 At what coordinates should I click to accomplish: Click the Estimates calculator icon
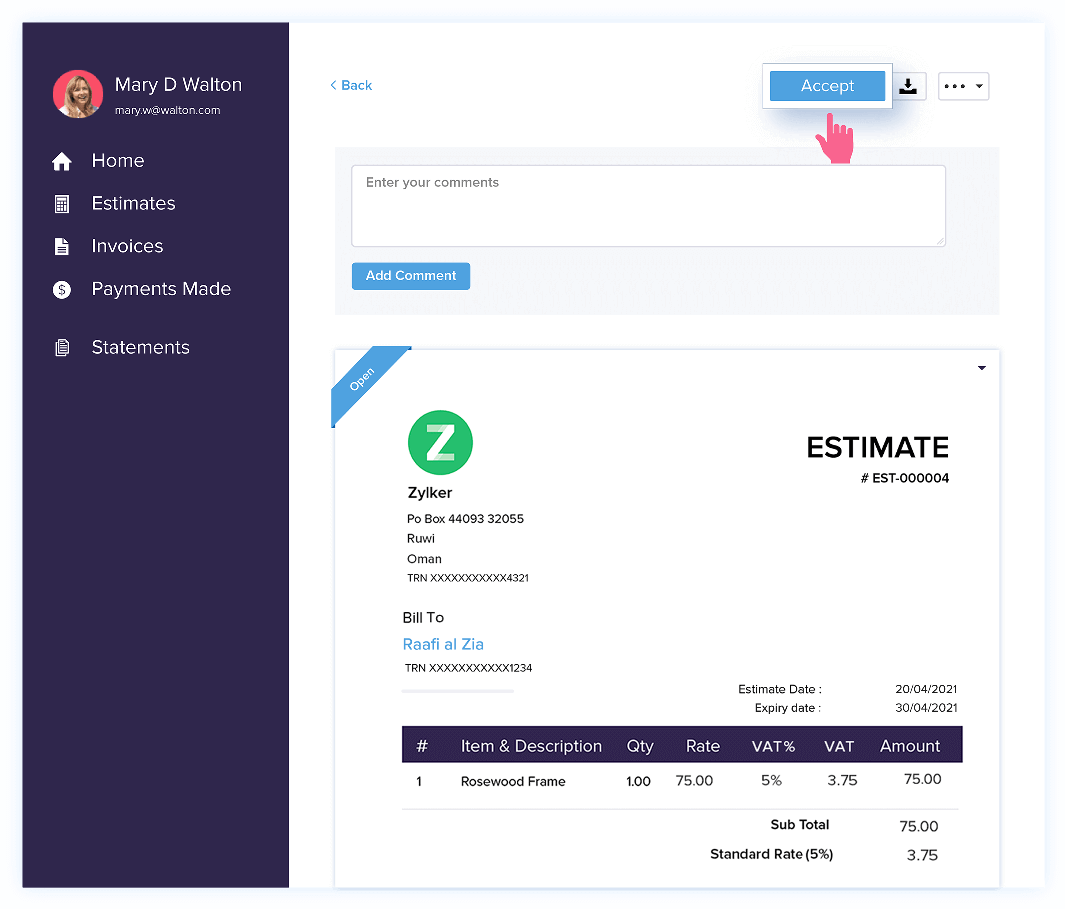coord(62,204)
